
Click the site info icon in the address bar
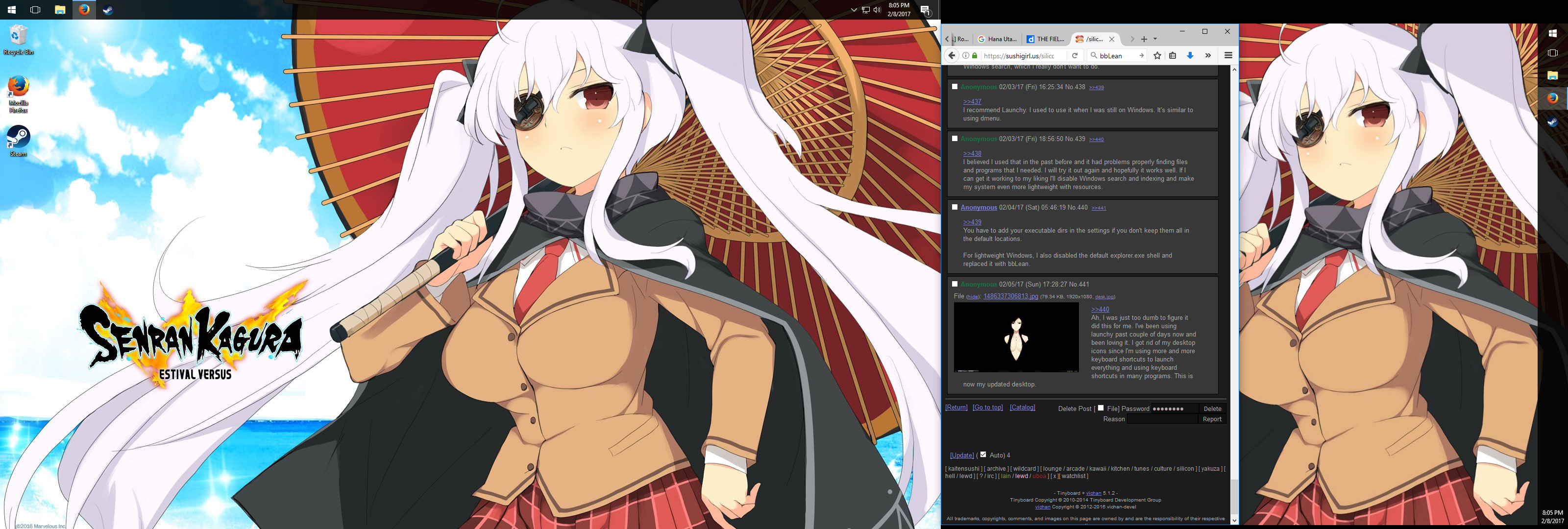click(965, 55)
